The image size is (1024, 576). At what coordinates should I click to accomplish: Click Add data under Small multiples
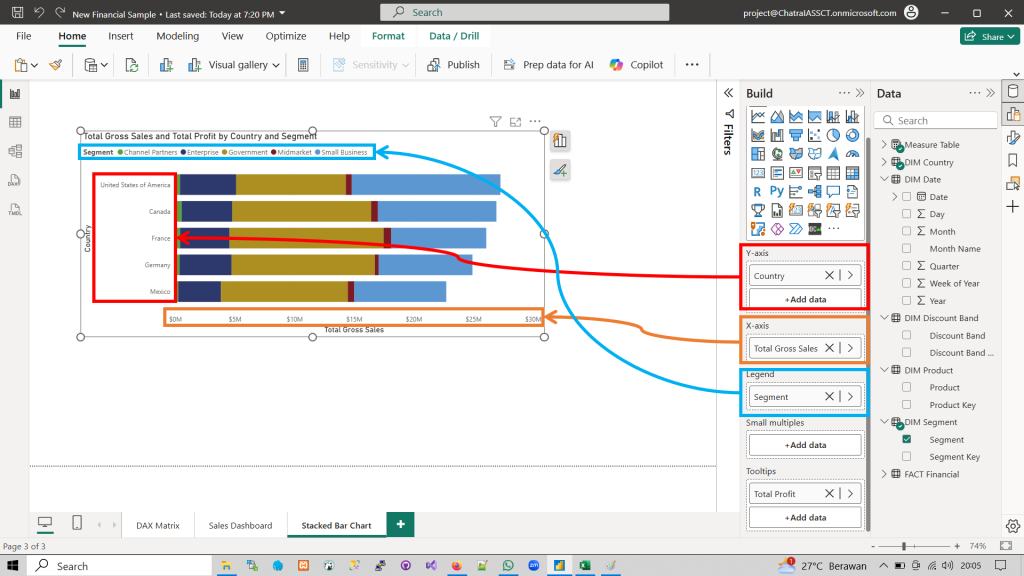(x=805, y=444)
